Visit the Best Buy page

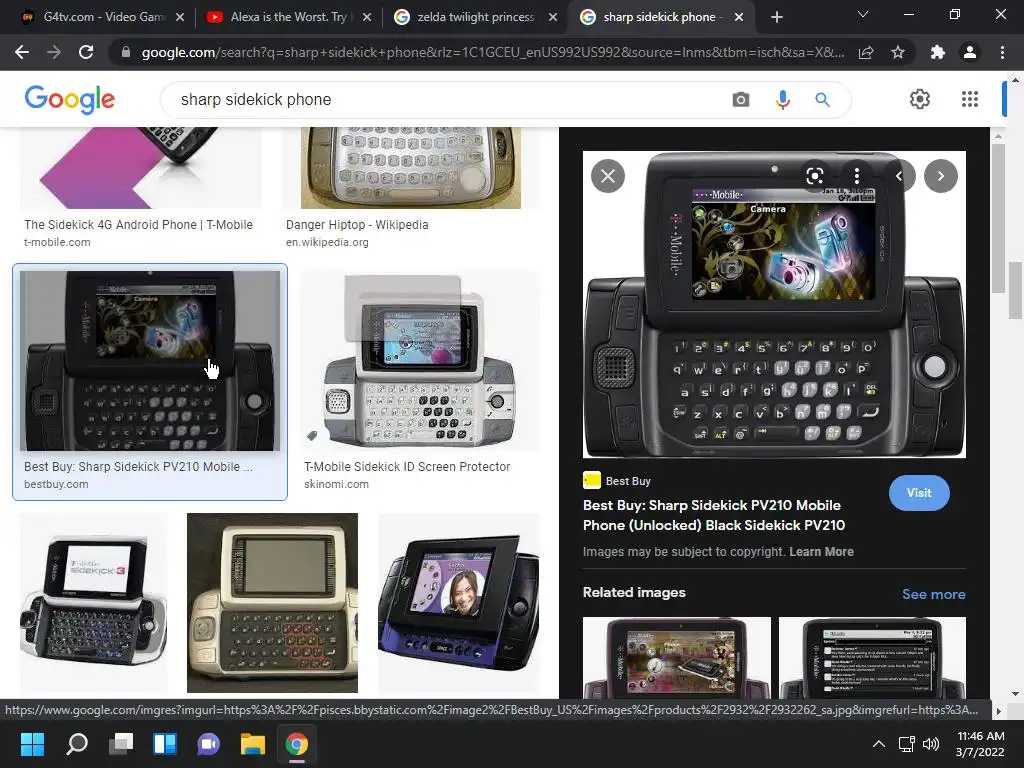pyautogui.click(x=919, y=493)
